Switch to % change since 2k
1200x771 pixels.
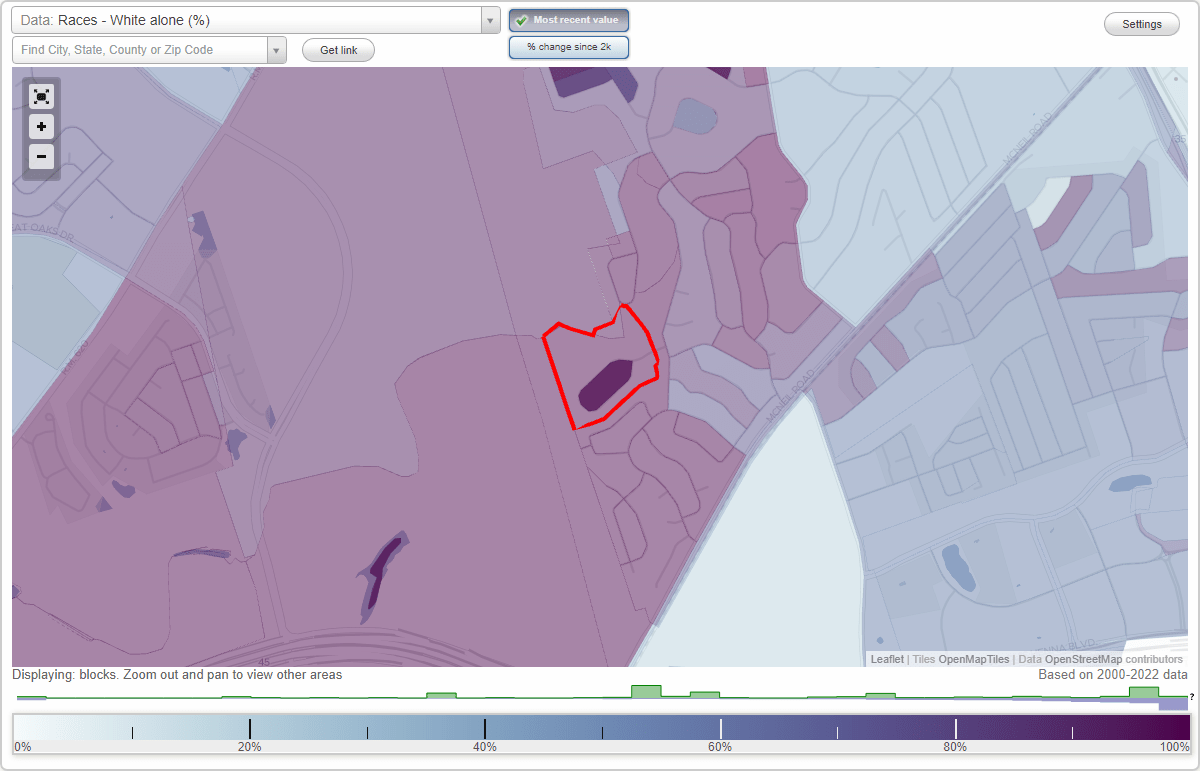(569, 47)
